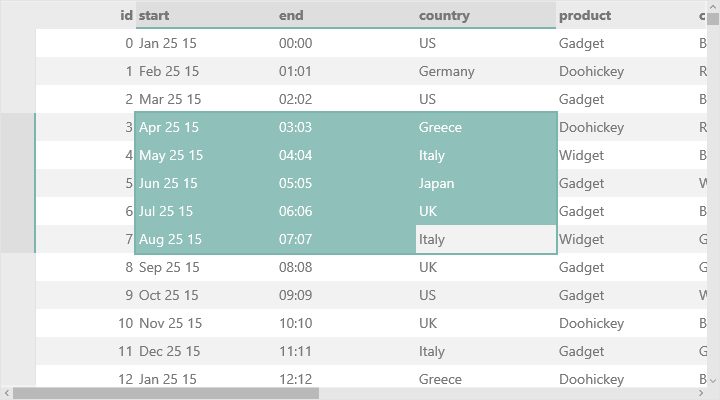This screenshot has width=720, height=400.
Task: Click the top-left corner select-all cell
Action: 17,15
